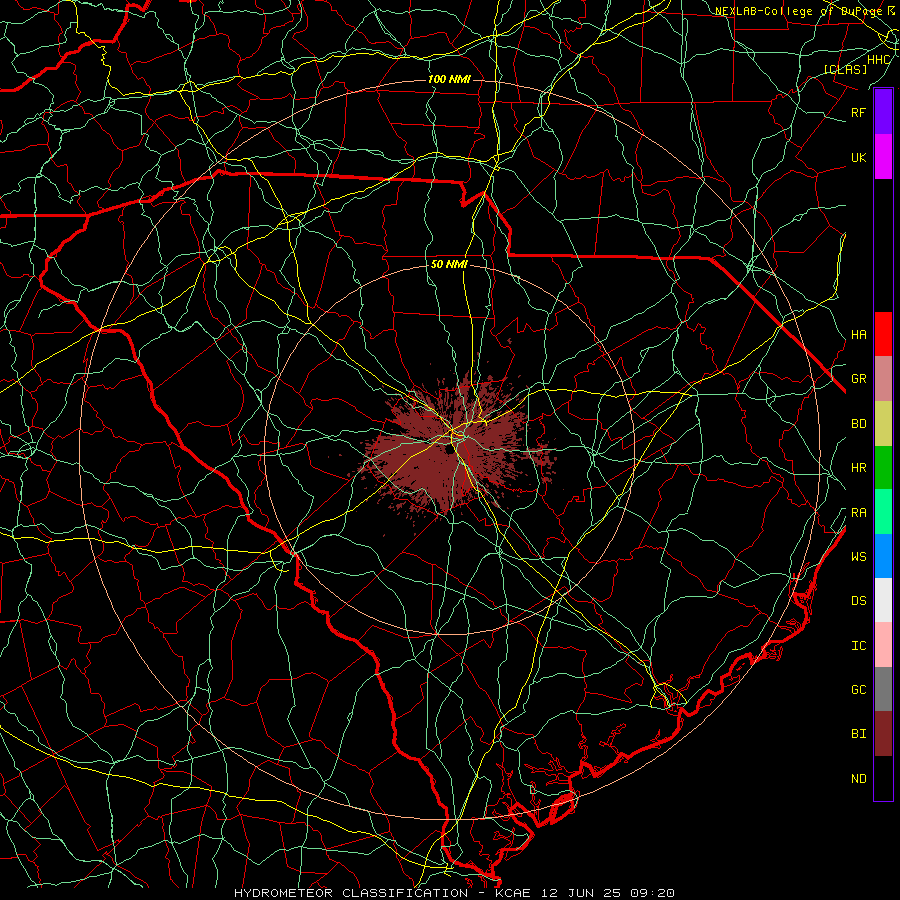Click the RF legend label
Viewport: 900px width, 900px height.
pyautogui.click(x=859, y=112)
